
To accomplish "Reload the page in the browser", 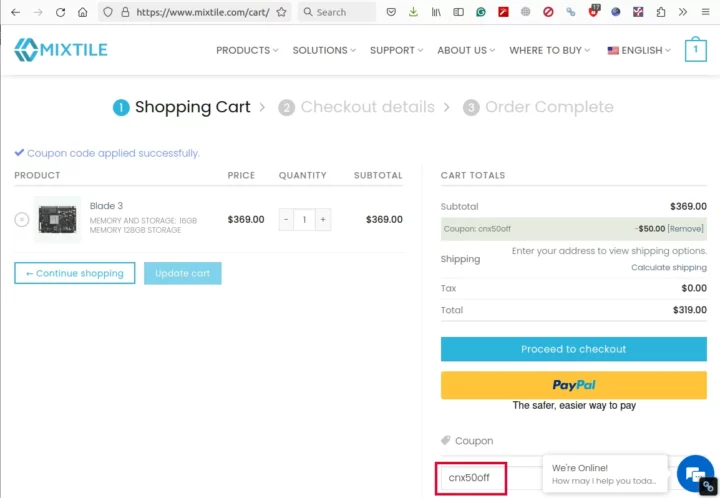I will tap(60, 13).
